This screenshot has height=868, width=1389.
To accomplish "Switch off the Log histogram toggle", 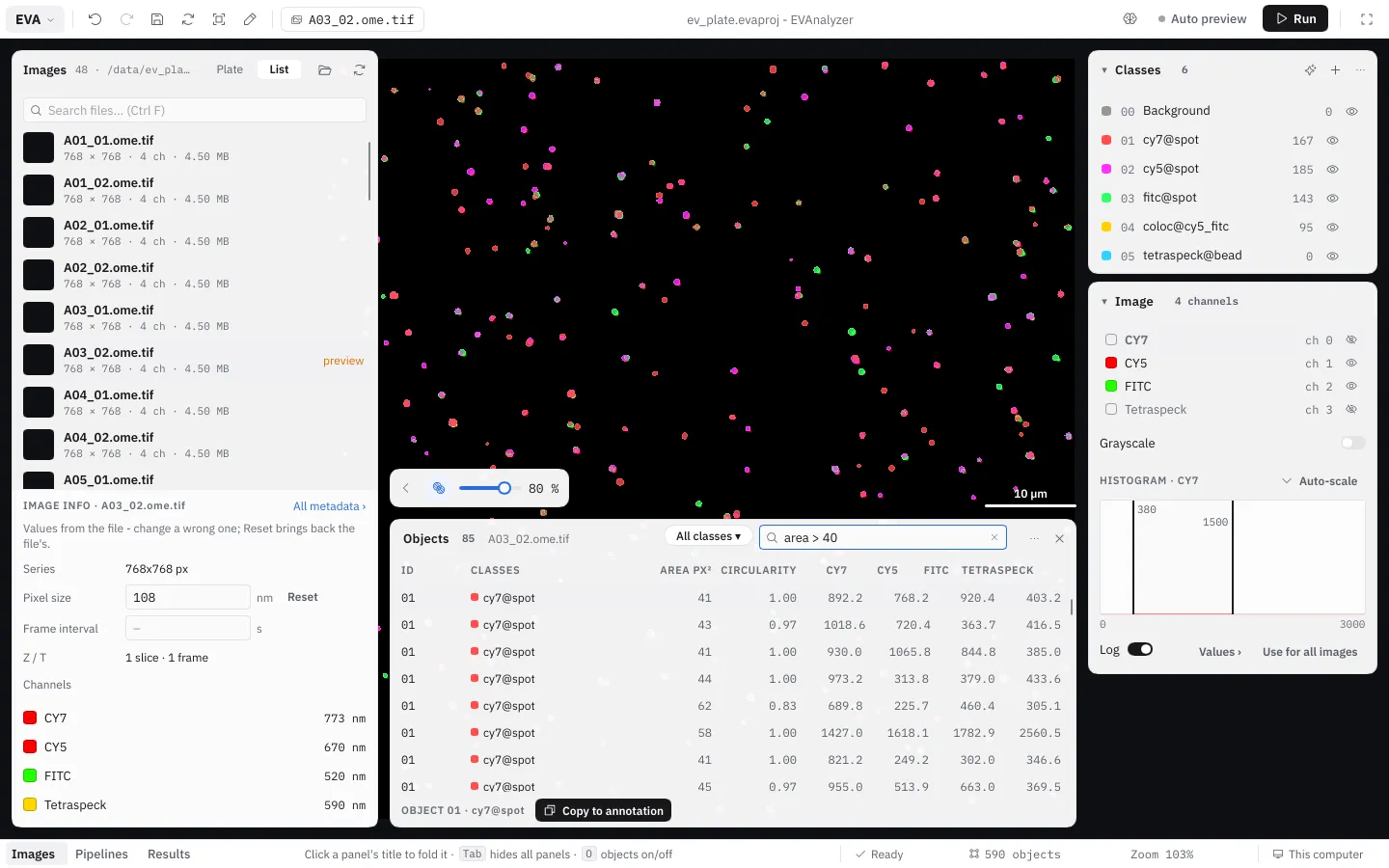I will pos(1140,649).
